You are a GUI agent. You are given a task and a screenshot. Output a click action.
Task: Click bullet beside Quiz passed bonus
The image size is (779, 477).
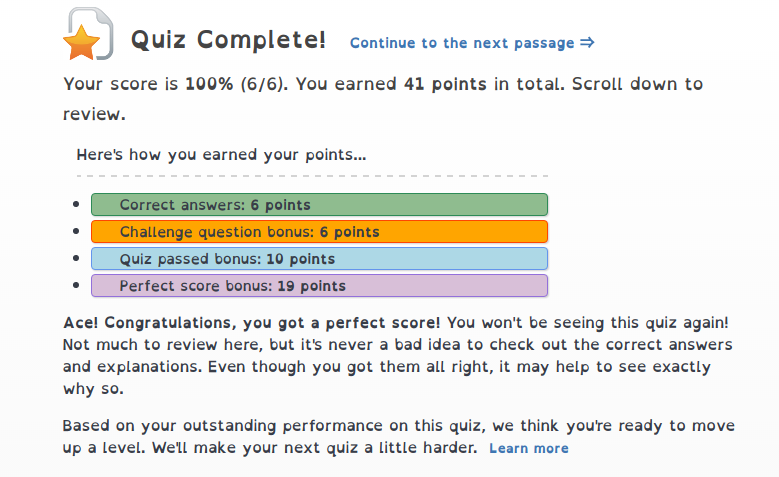click(x=77, y=259)
